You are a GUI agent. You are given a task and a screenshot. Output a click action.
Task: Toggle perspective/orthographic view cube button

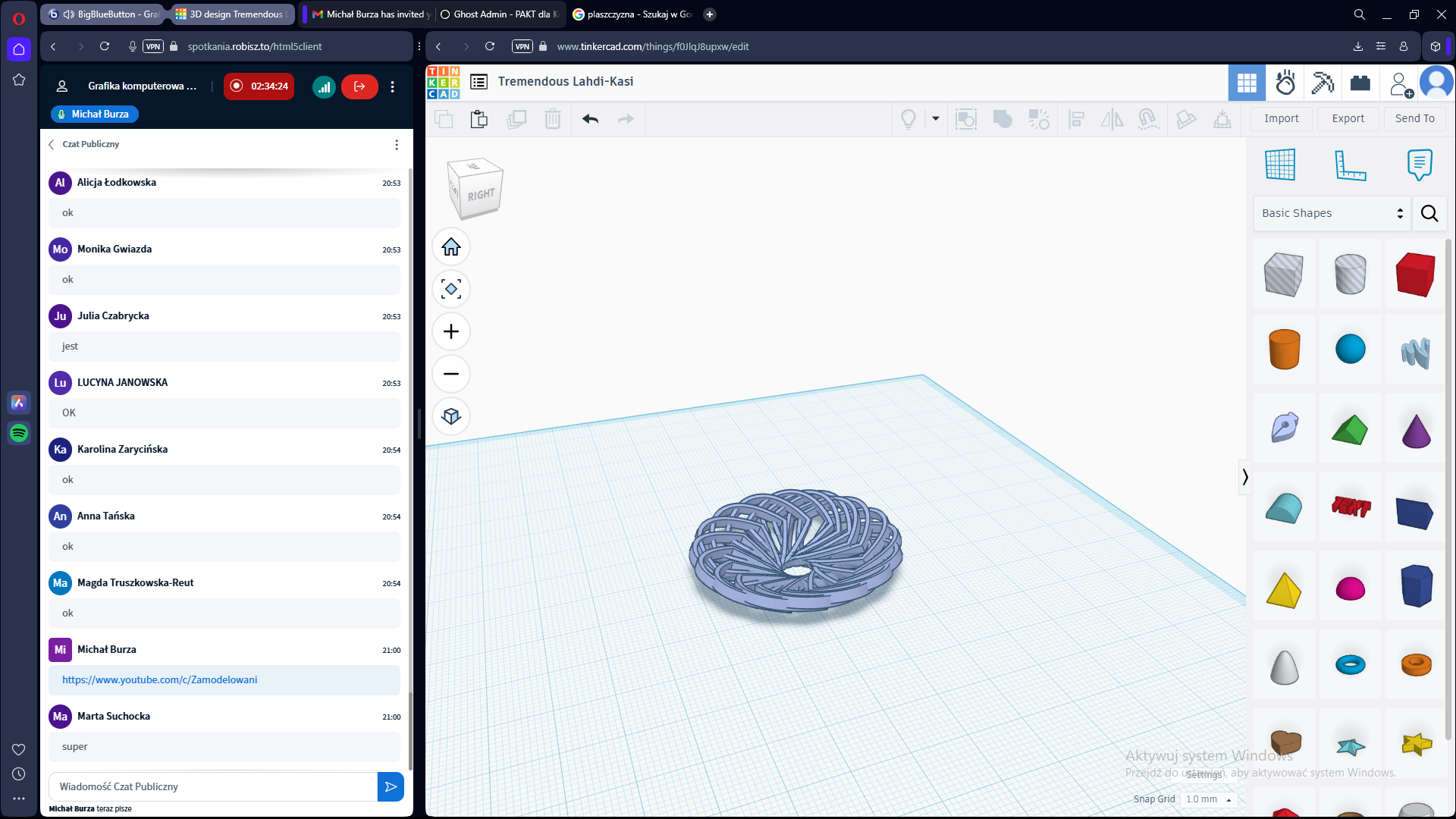click(451, 416)
